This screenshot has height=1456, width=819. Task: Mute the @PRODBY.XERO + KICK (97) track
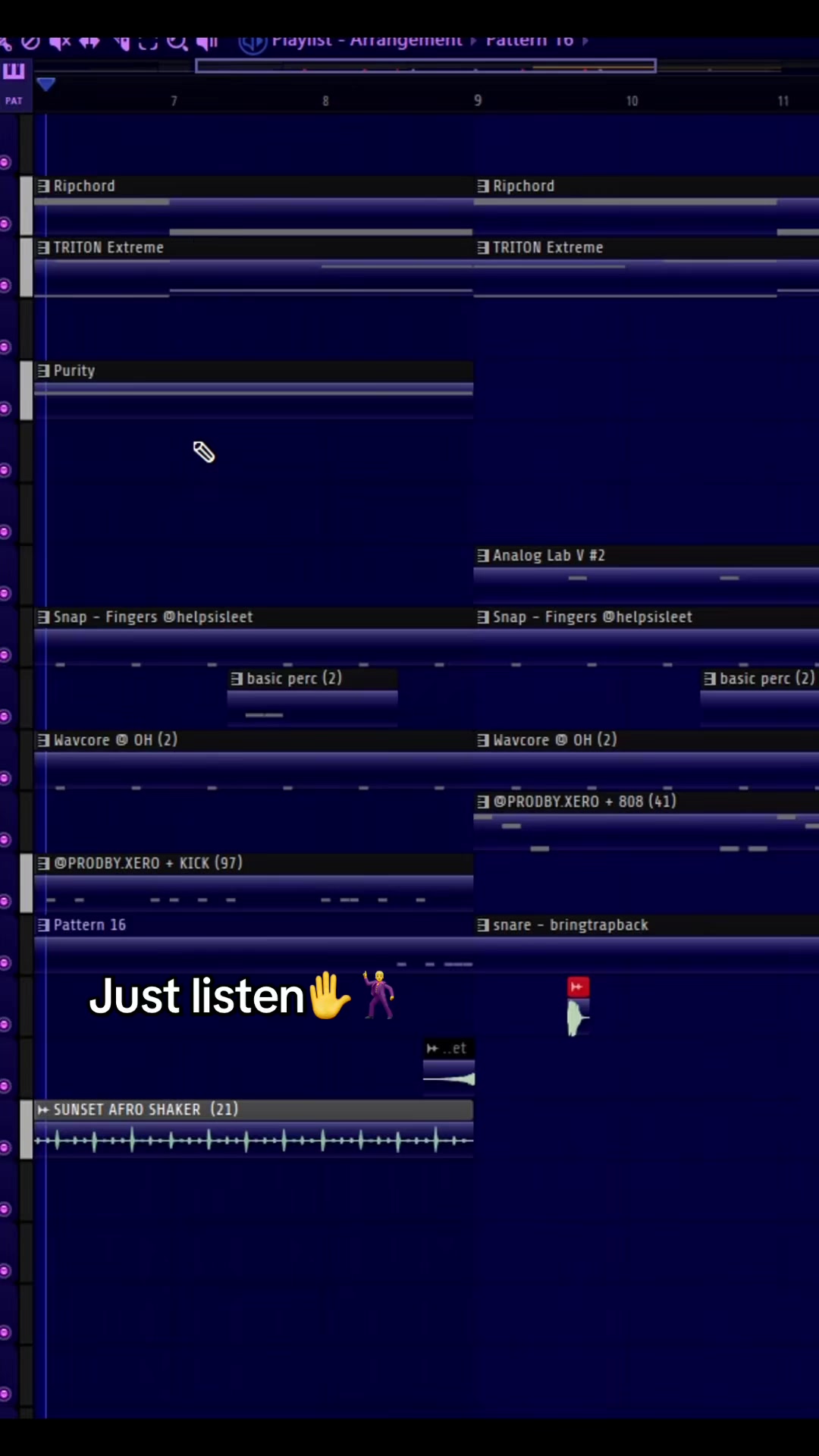tap(5, 901)
